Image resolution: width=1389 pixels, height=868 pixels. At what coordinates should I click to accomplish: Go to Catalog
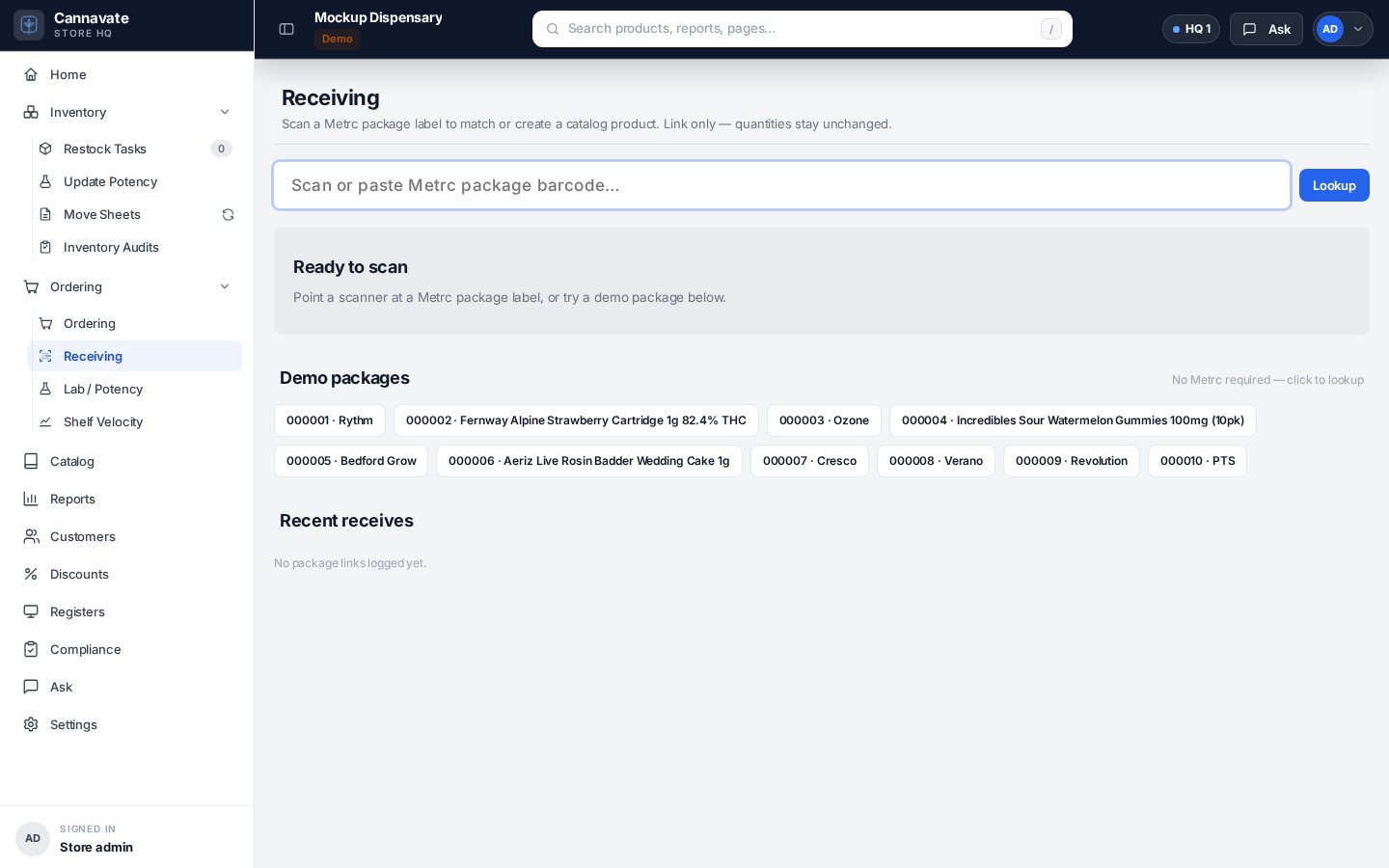[127, 461]
